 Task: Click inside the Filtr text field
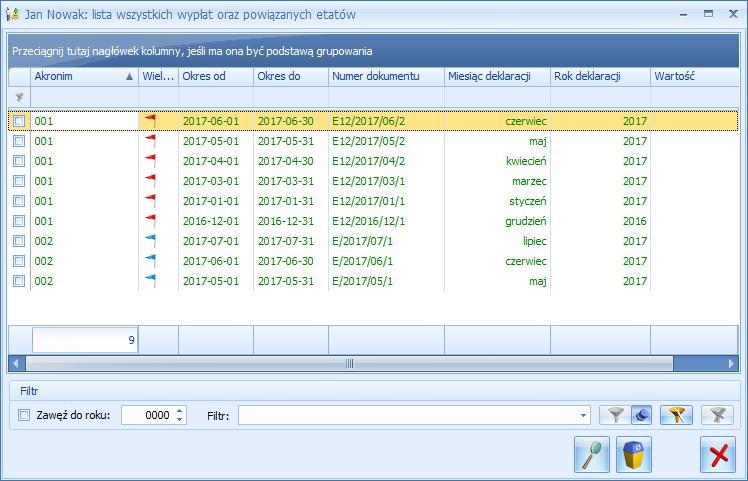point(405,415)
